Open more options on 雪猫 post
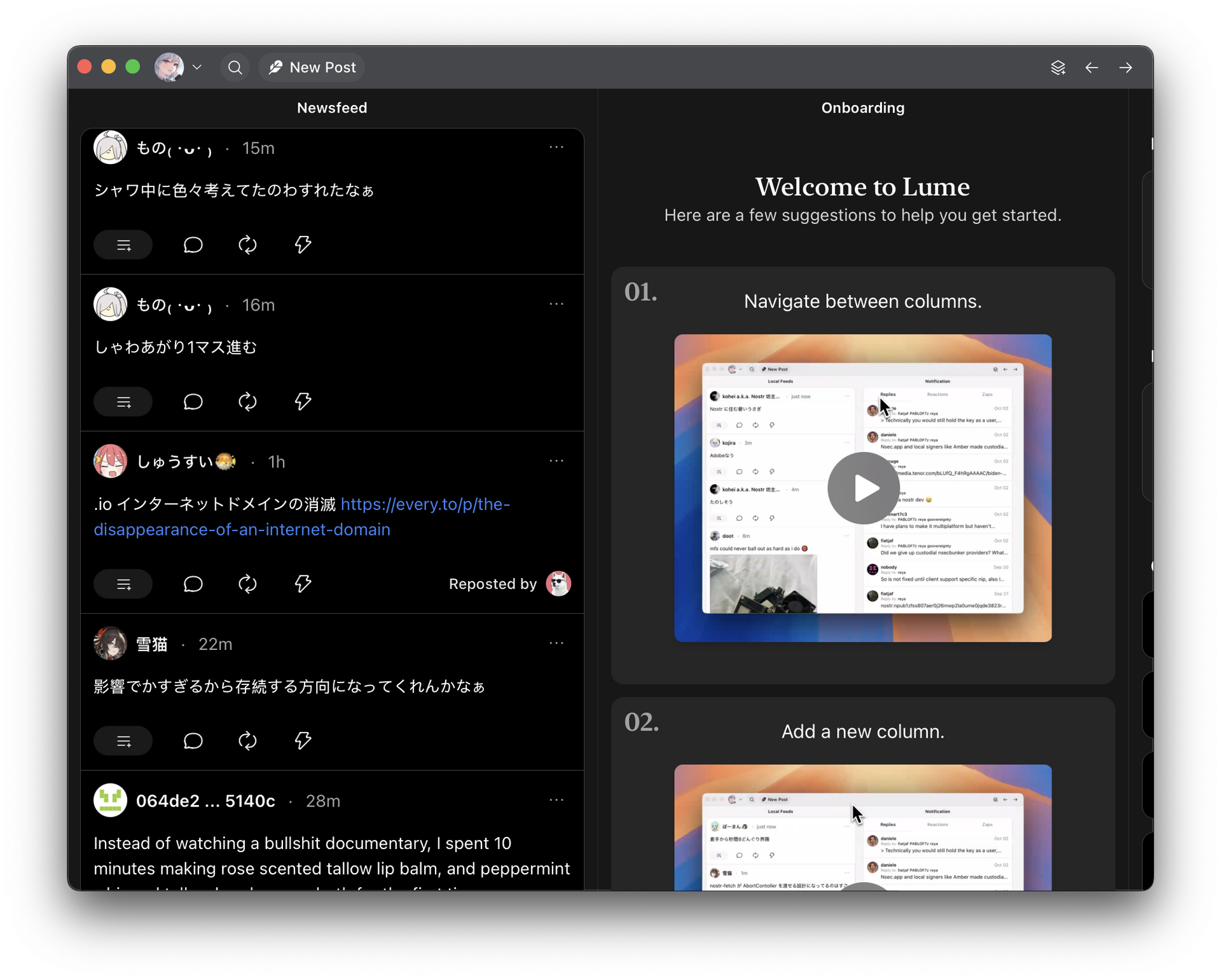The width and height of the screenshot is (1221, 980). click(556, 643)
